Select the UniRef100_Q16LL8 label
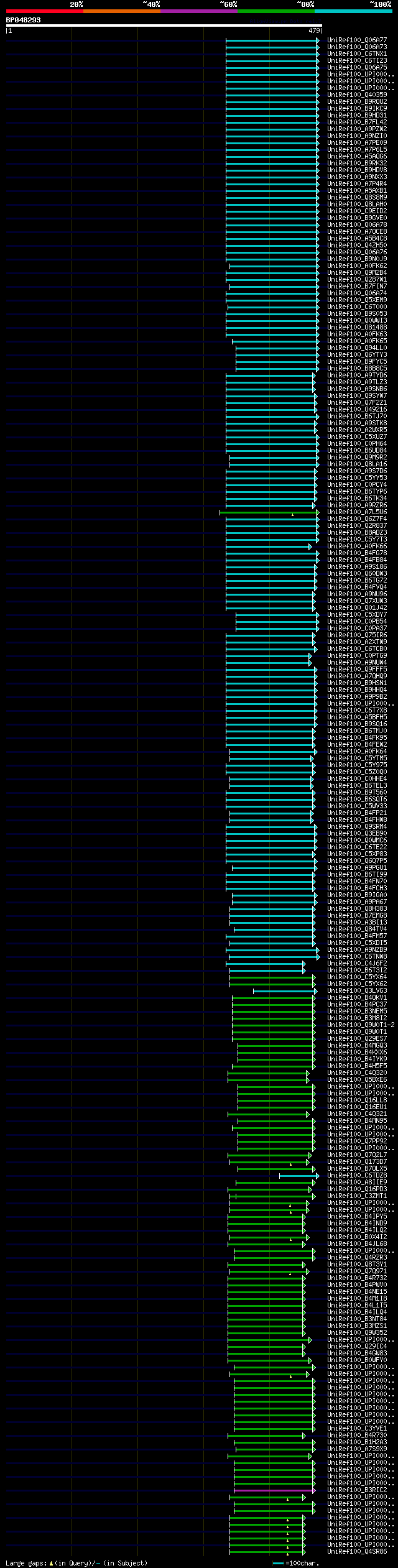Viewport: 398px width, 1568px height. coord(357,1100)
